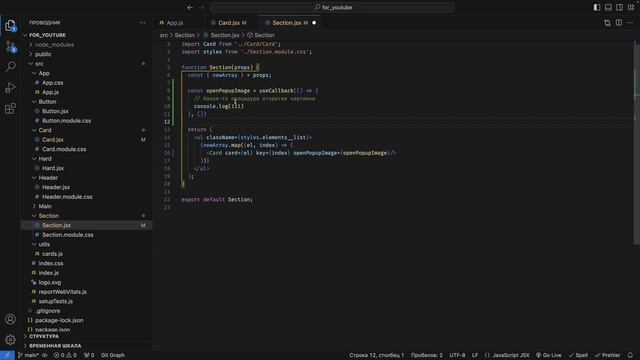Open the Search view icon
The width and height of the screenshot is (640, 360).
[10, 67]
